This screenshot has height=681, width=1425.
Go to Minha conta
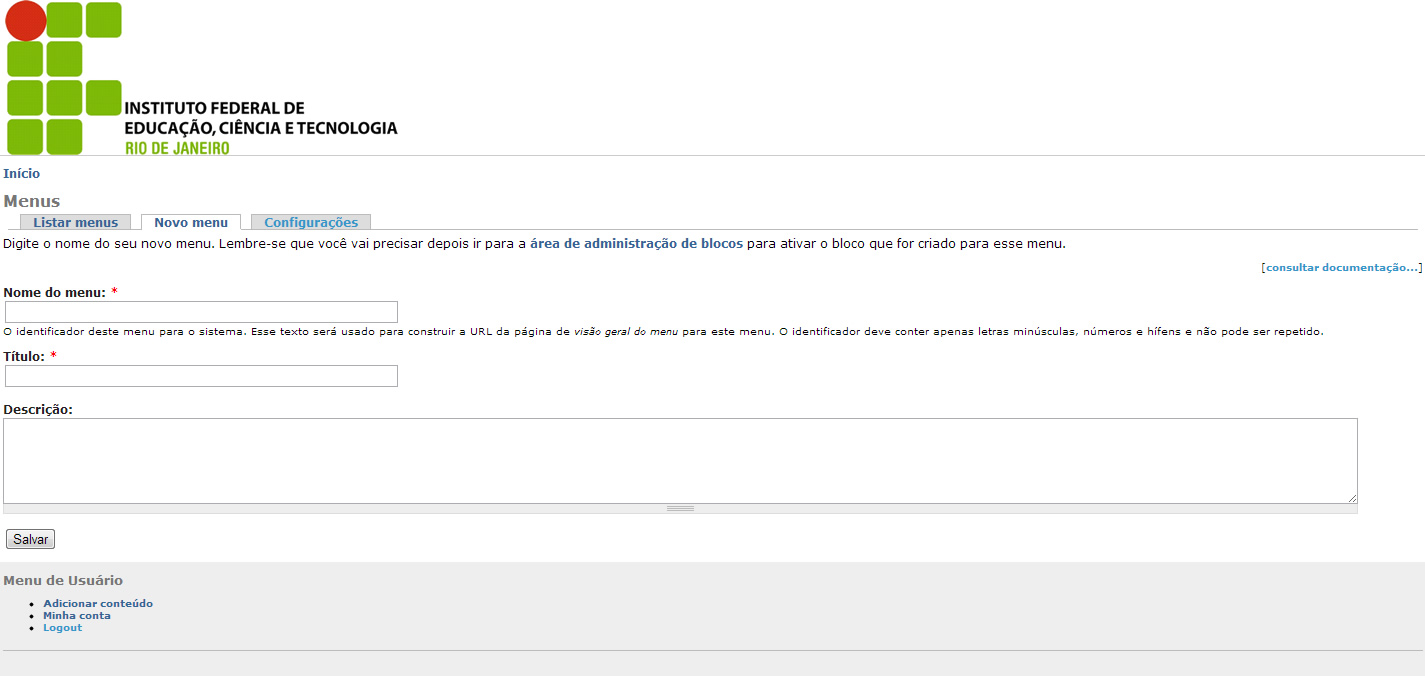pyautogui.click(x=77, y=616)
